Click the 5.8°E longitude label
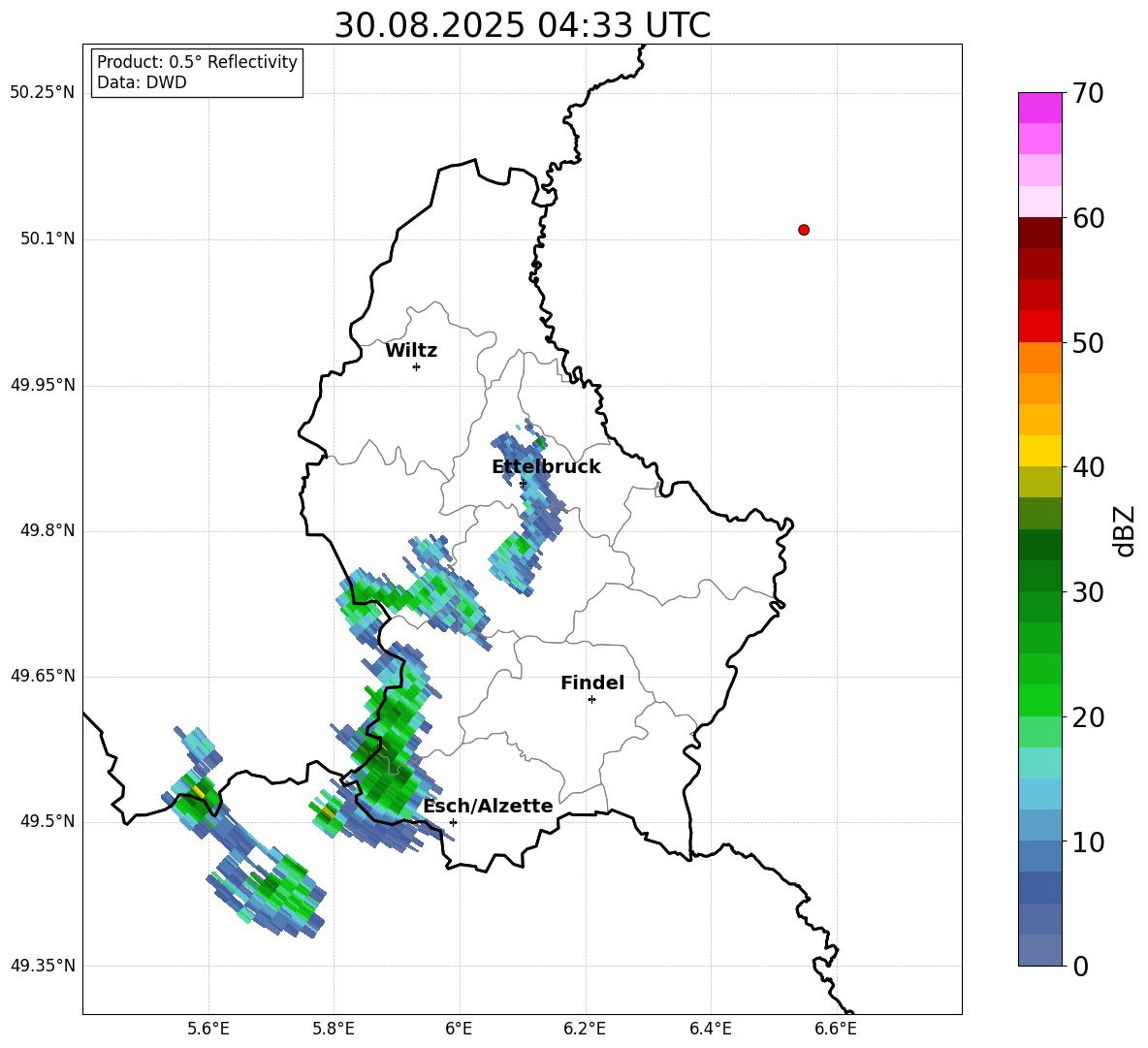 click(334, 1029)
